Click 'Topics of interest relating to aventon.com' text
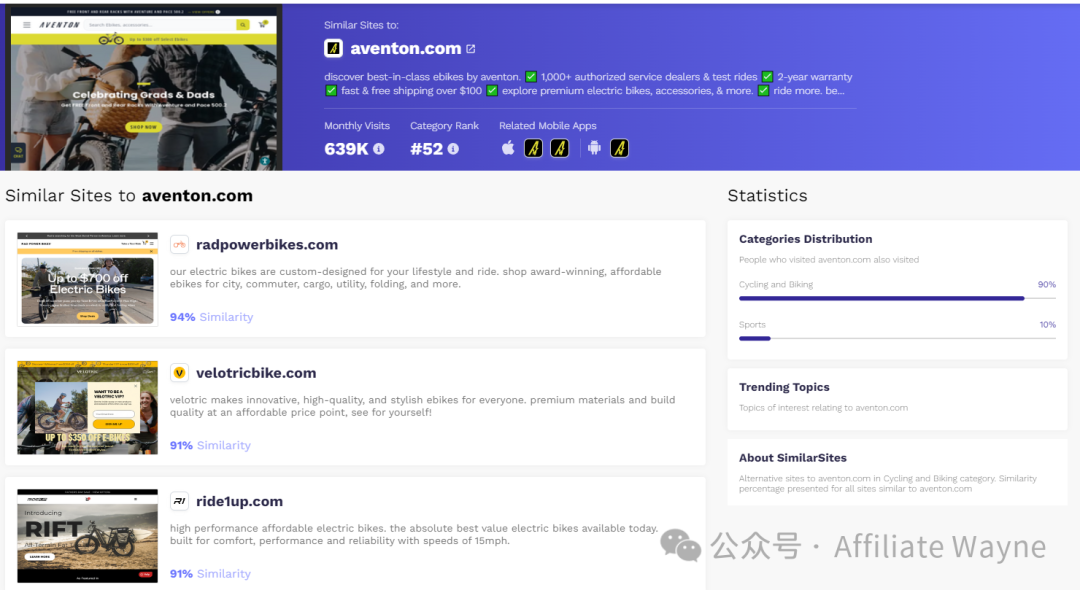This screenshot has height=590, width=1080. pyautogui.click(x=823, y=408)
